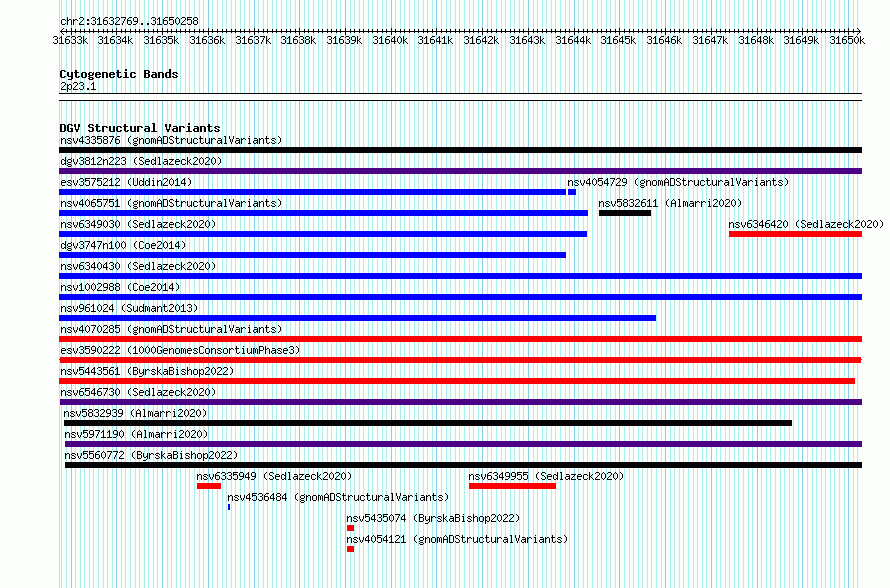Open the nsv5560772 ByrskaBishop2022 label
The width and height of the screenshot is (890, 588).
point(151,455)
